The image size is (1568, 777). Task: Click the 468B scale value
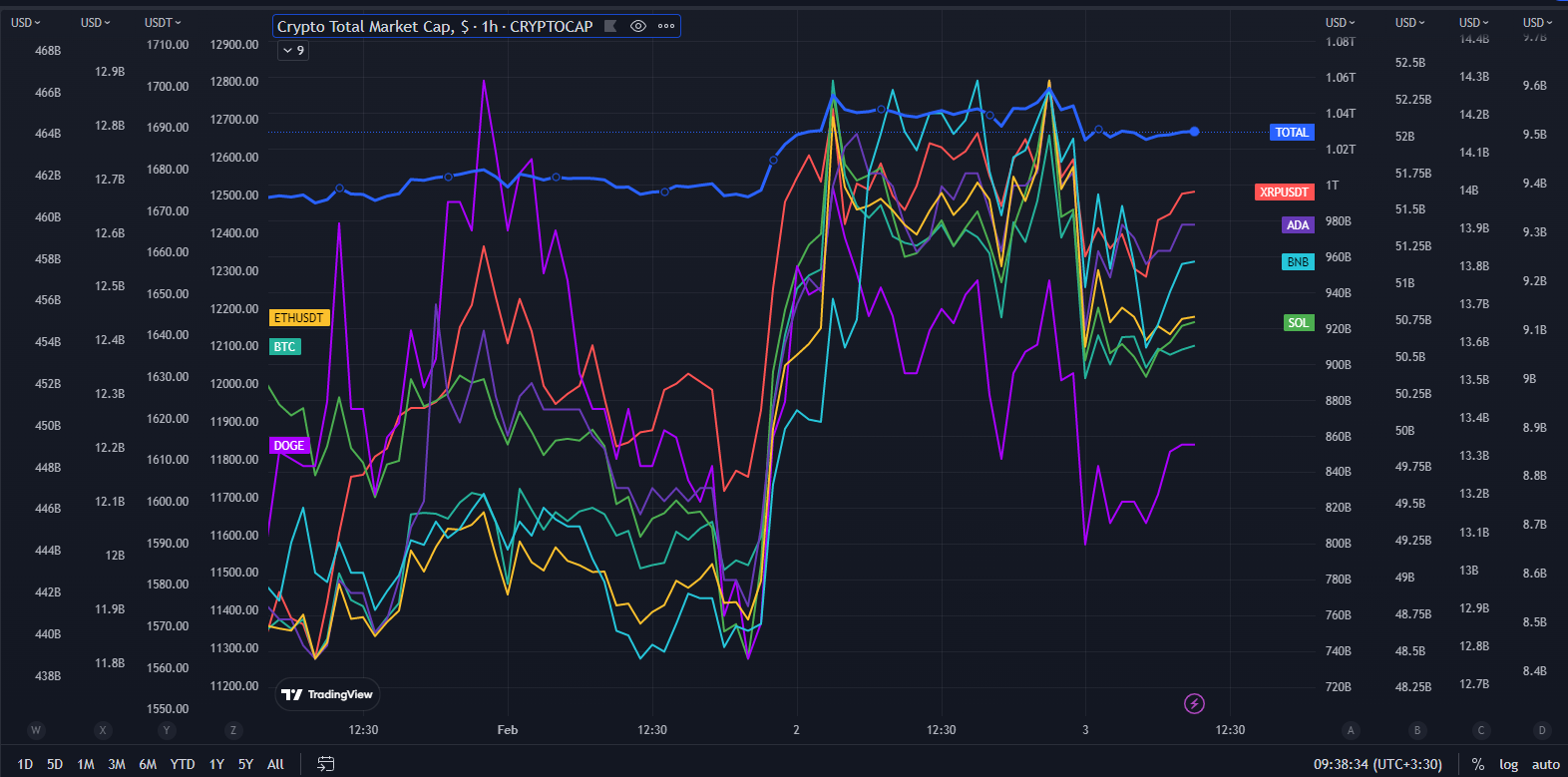point(48,51)
